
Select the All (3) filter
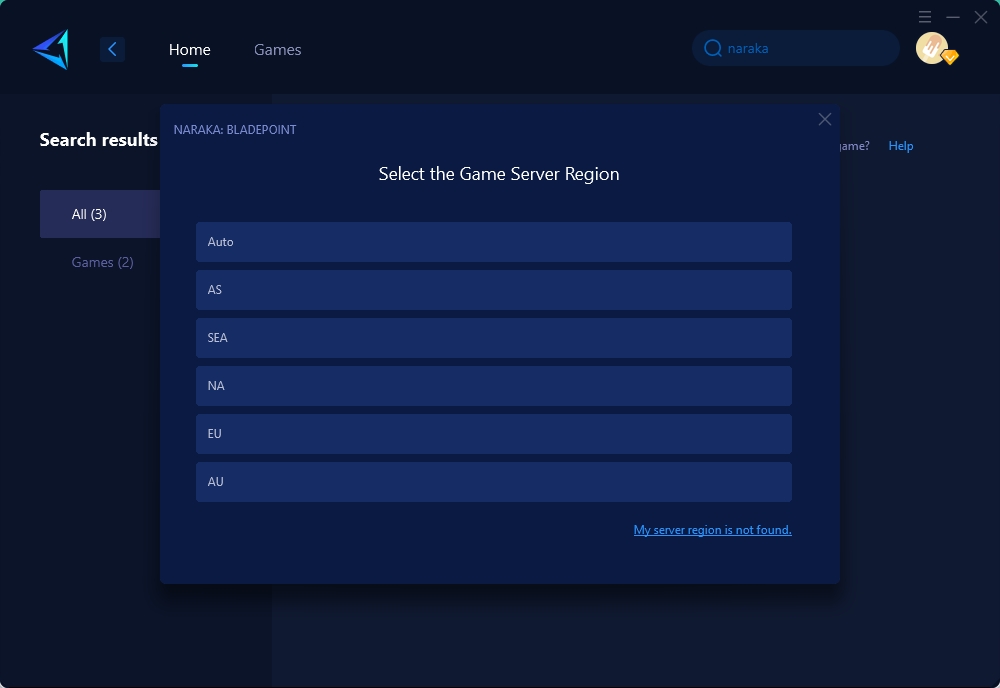tap(100, 214)
